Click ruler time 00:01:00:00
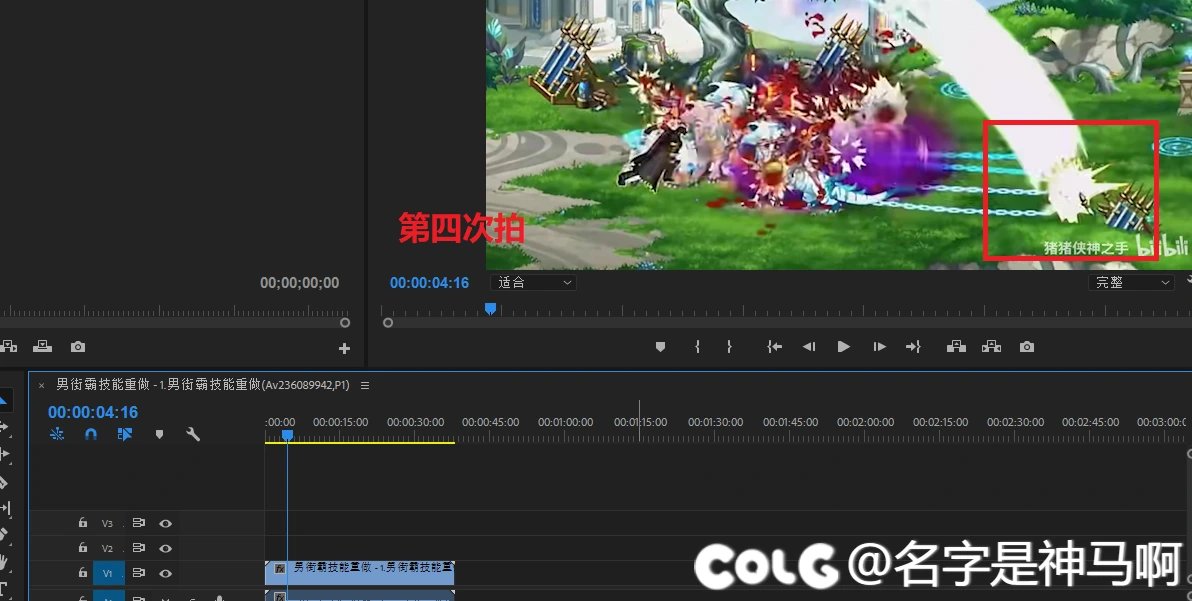The image size is (1192, 601). pos(566,422)
